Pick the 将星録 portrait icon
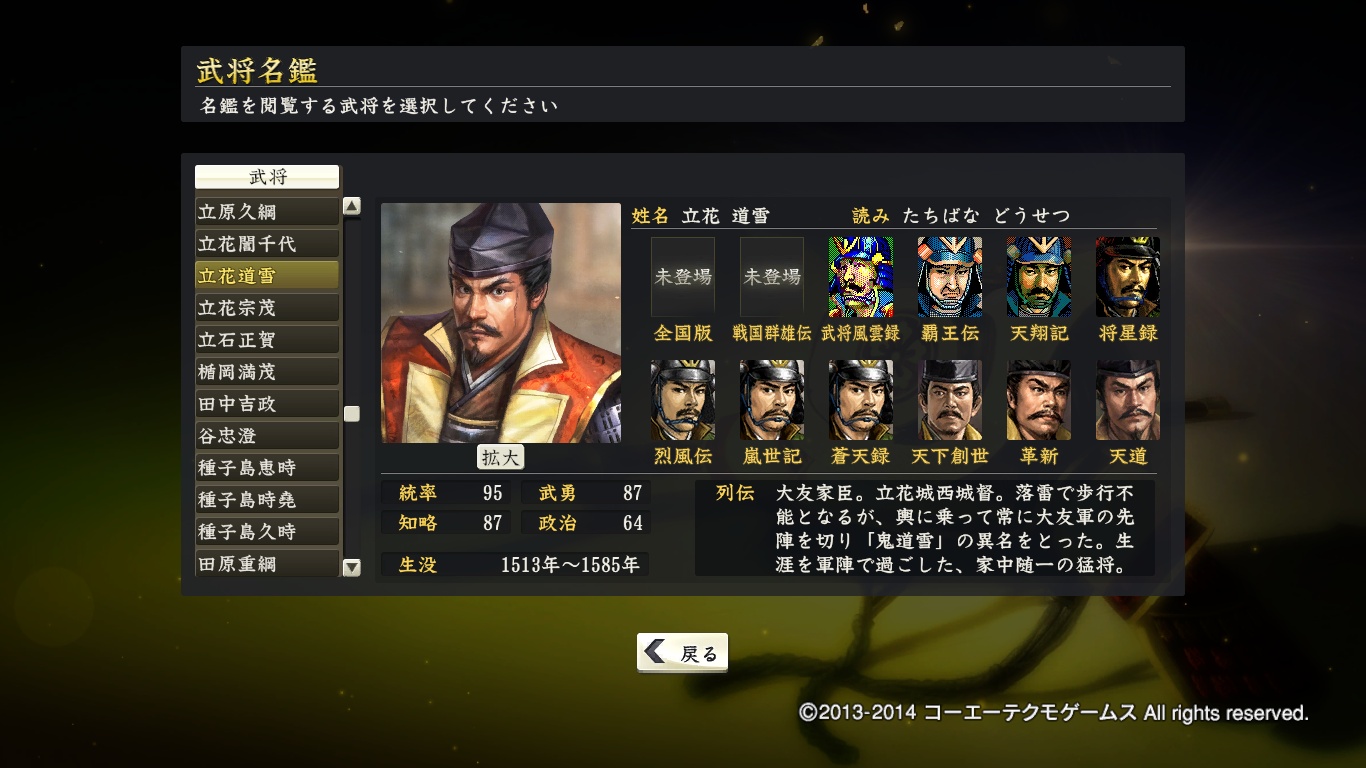This screenshot has height=768, width=1366. coord(1128,277)
